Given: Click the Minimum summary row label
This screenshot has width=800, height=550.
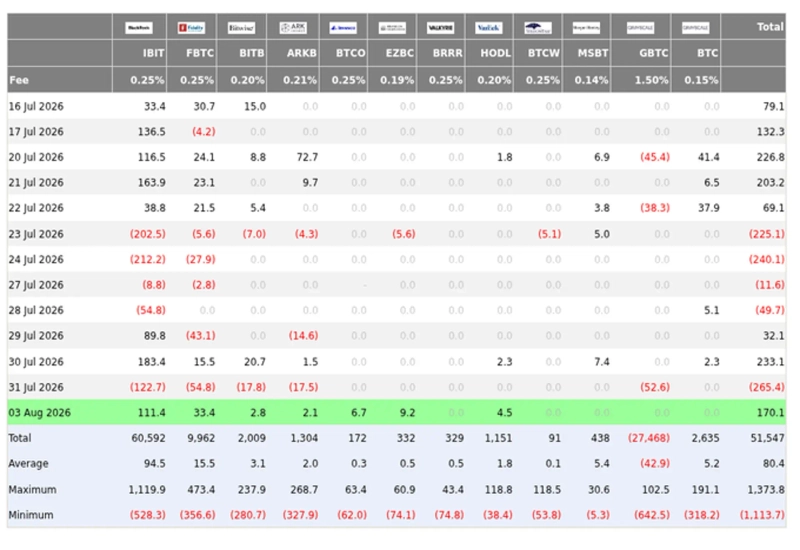Looking at the screenshot, I should (x=31, y=515).
